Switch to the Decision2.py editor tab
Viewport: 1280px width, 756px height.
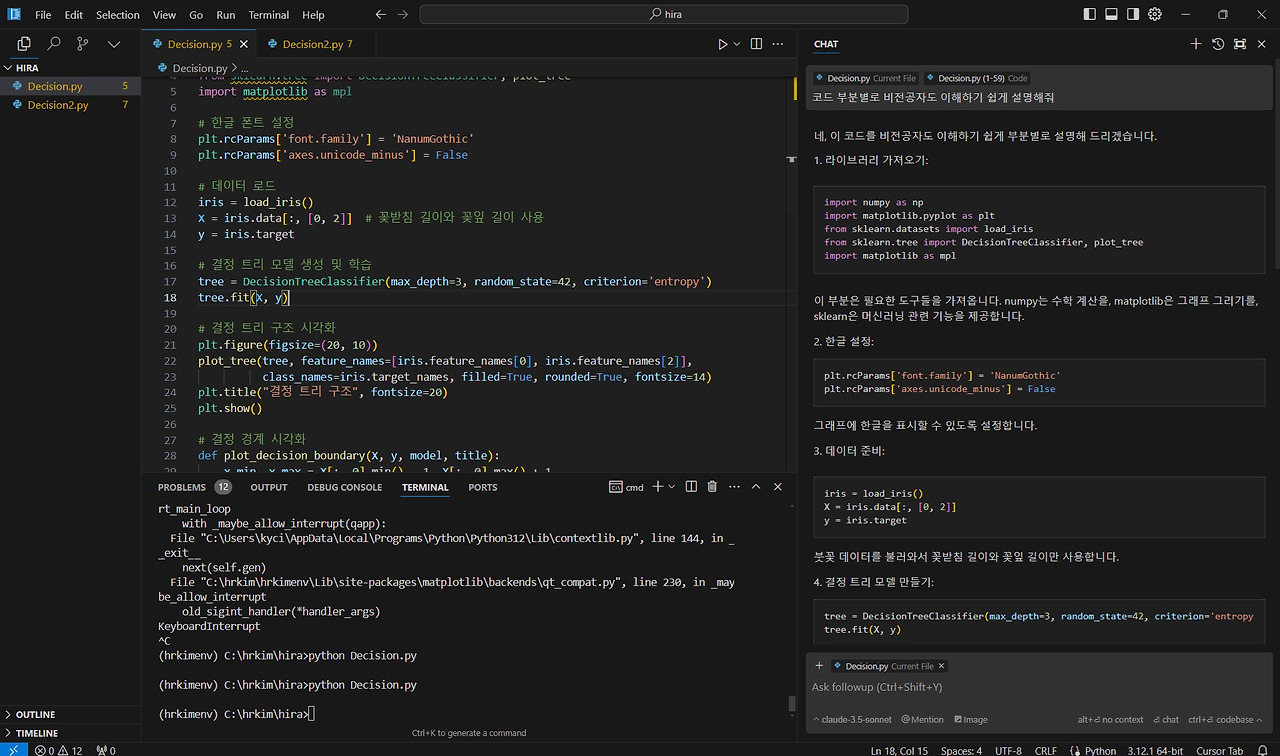[x=312, y=44]
